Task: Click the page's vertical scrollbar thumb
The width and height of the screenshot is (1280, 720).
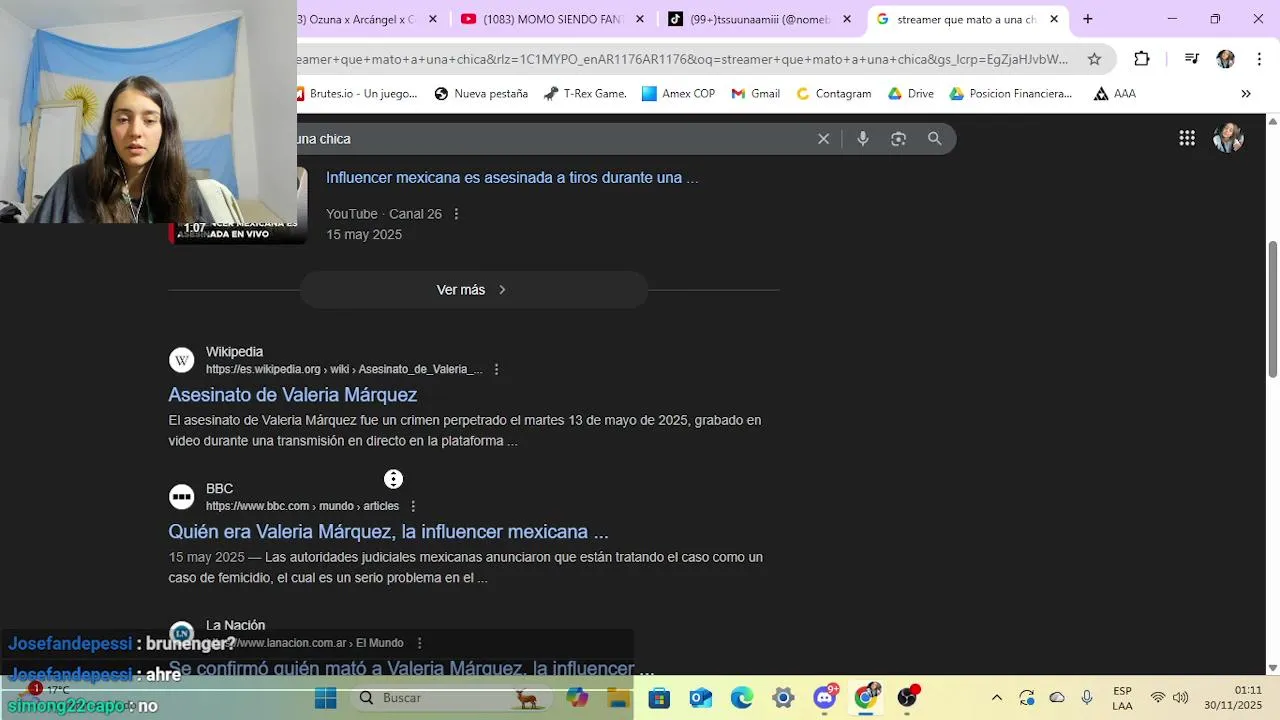Action: tap(1272, 309)
